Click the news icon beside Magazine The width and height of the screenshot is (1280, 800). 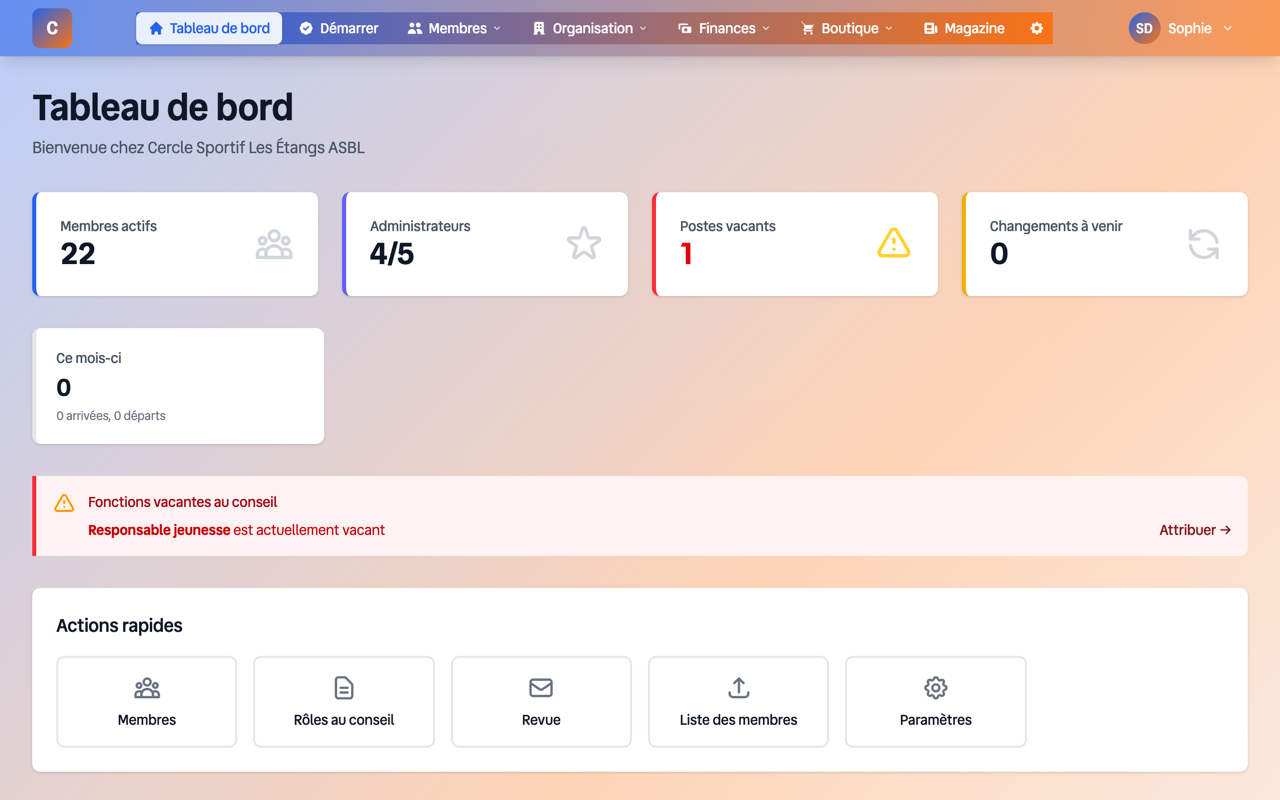(930, 28)
